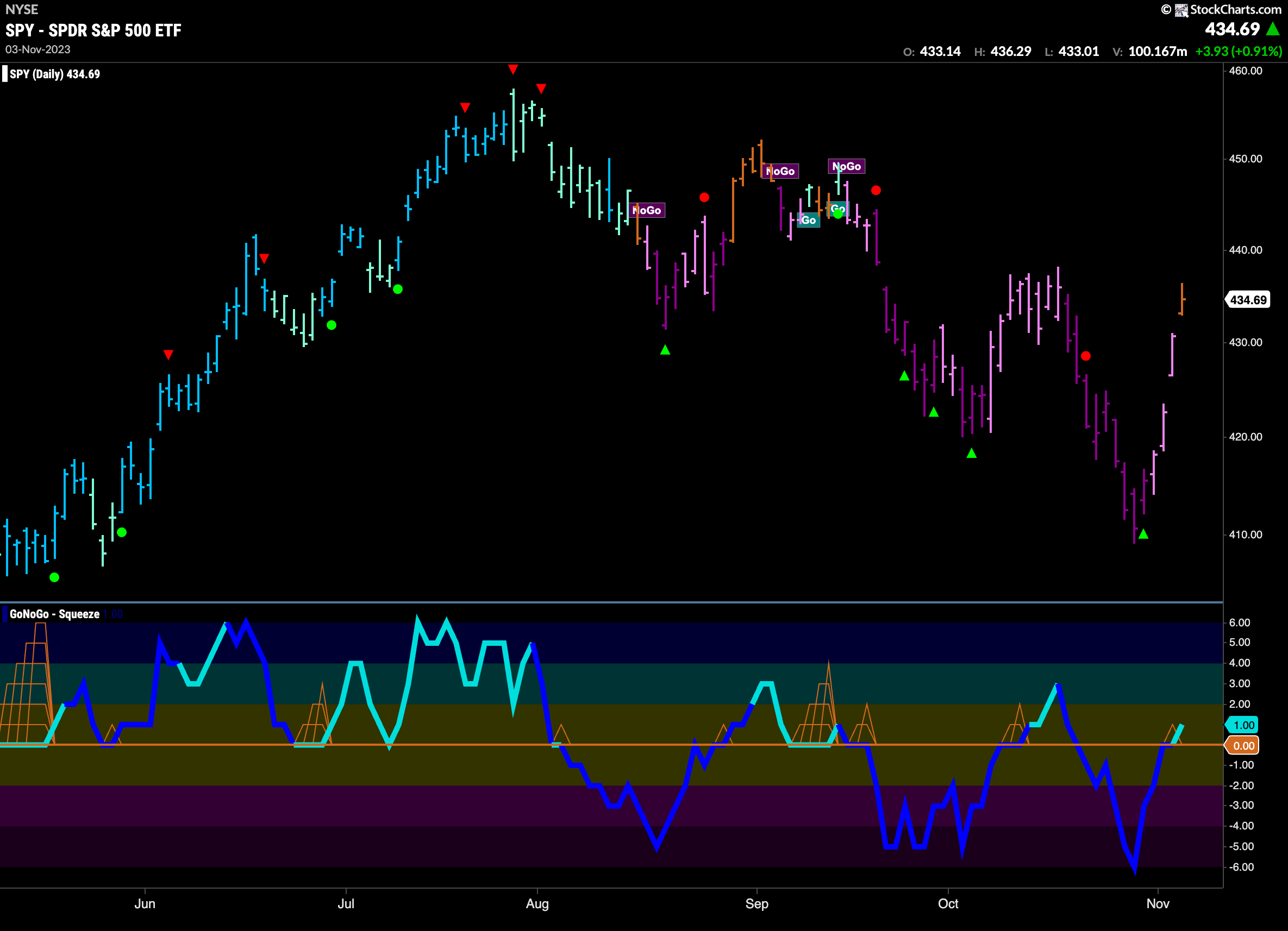Click the 430.00 price axis label

pos(1246,342)
